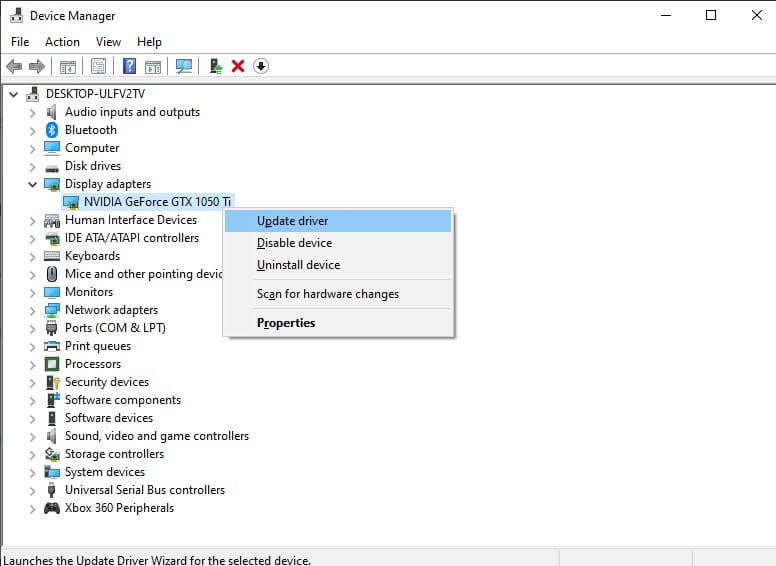Click the Audio inputs and outputs speaker icon

(51, 112)
